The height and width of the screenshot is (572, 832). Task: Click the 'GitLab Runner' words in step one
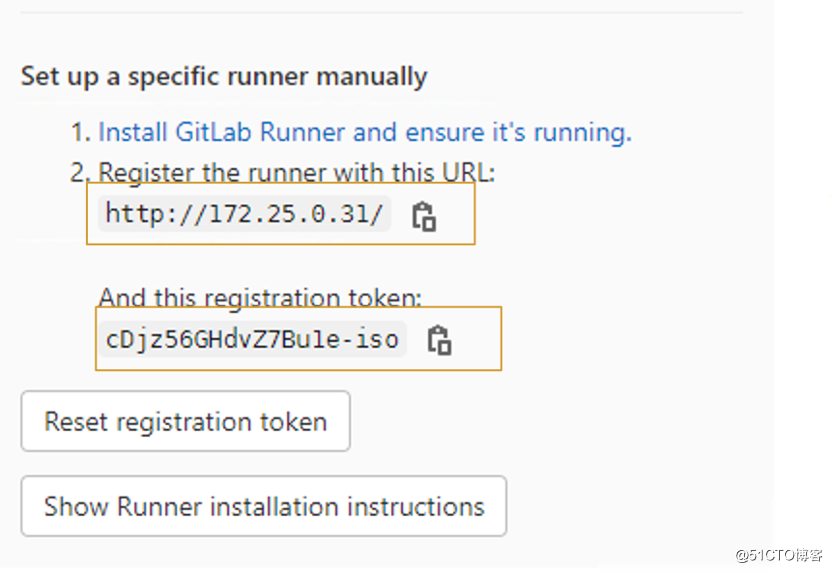coord(261,132)
